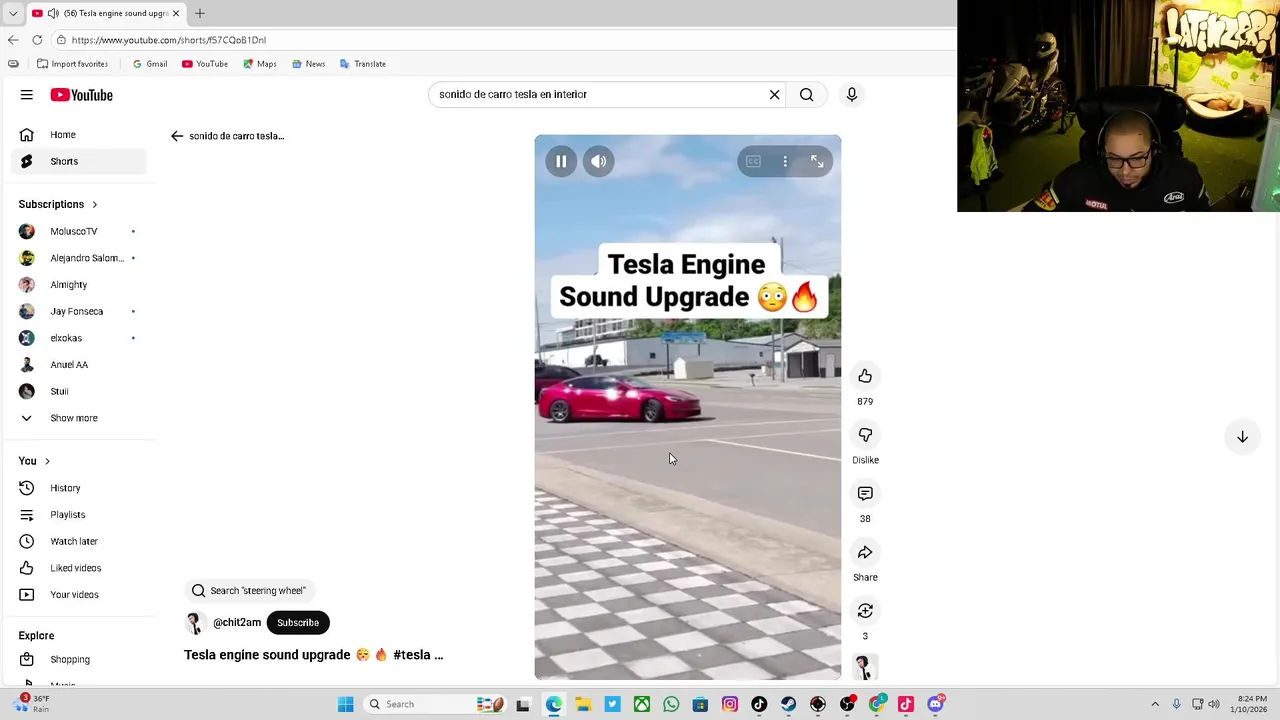Open the comments icon showing 38
1280x720 pixels.
865,493
